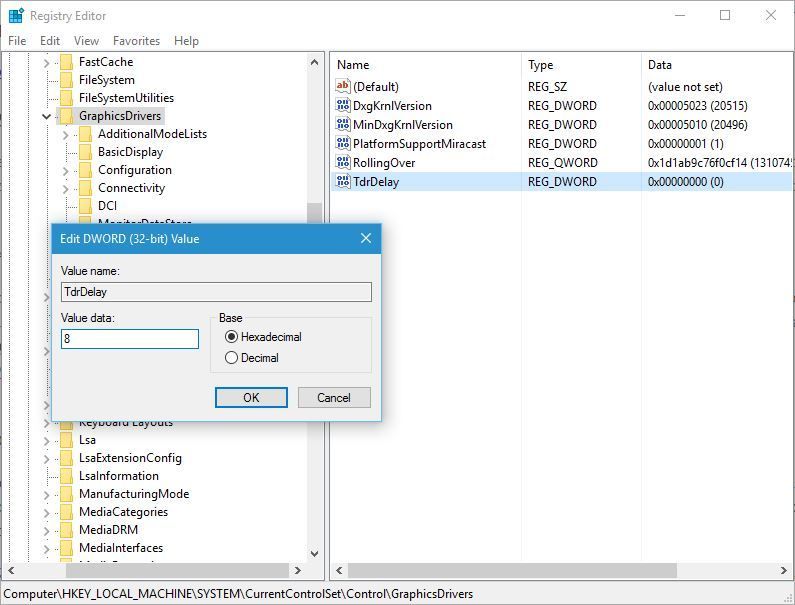
Task: Click the tree pane horizontal scroll left arrow
Action: (11, 571)
